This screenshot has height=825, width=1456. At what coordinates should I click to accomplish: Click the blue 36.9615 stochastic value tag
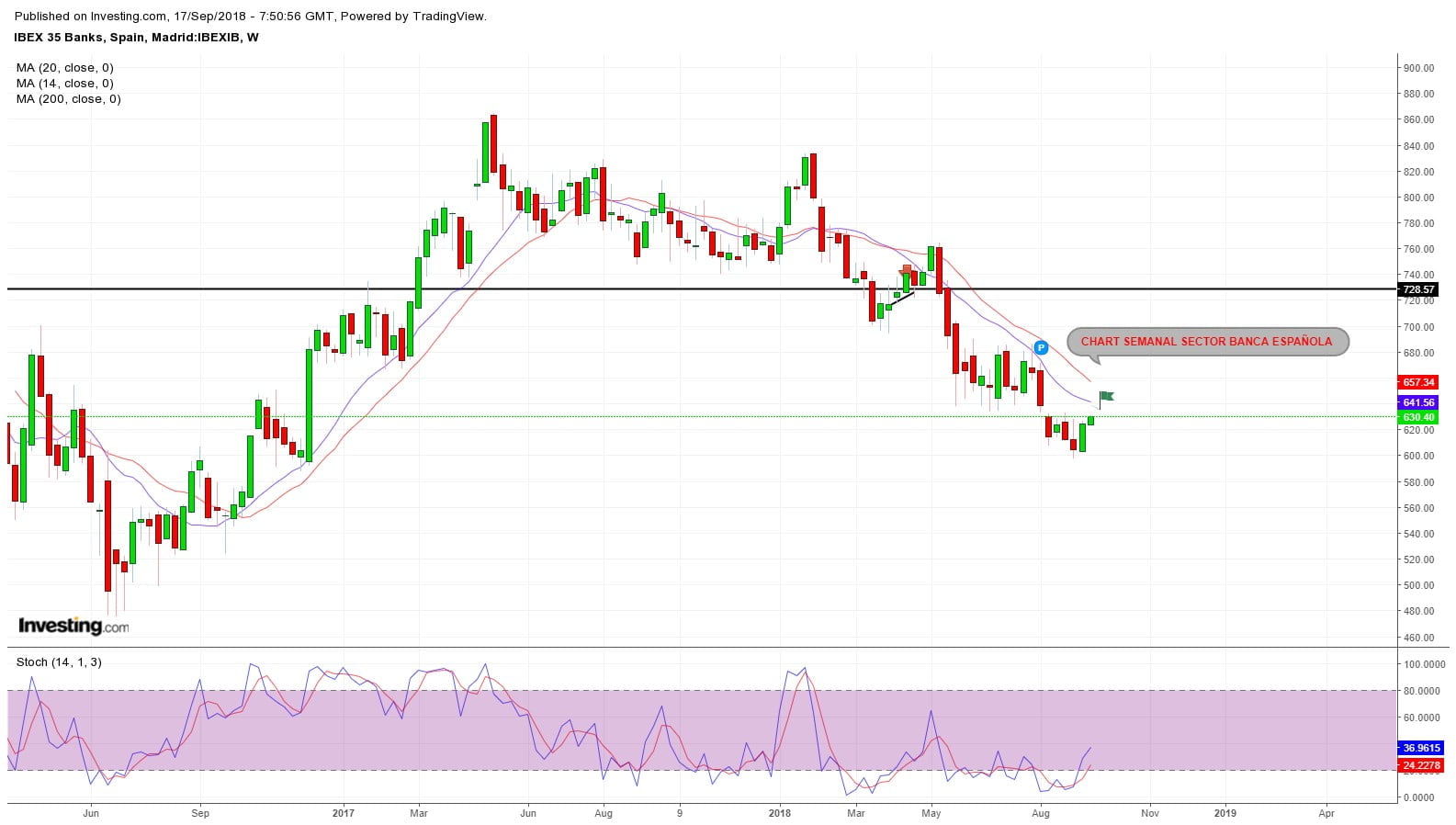tap(1422, 748)
